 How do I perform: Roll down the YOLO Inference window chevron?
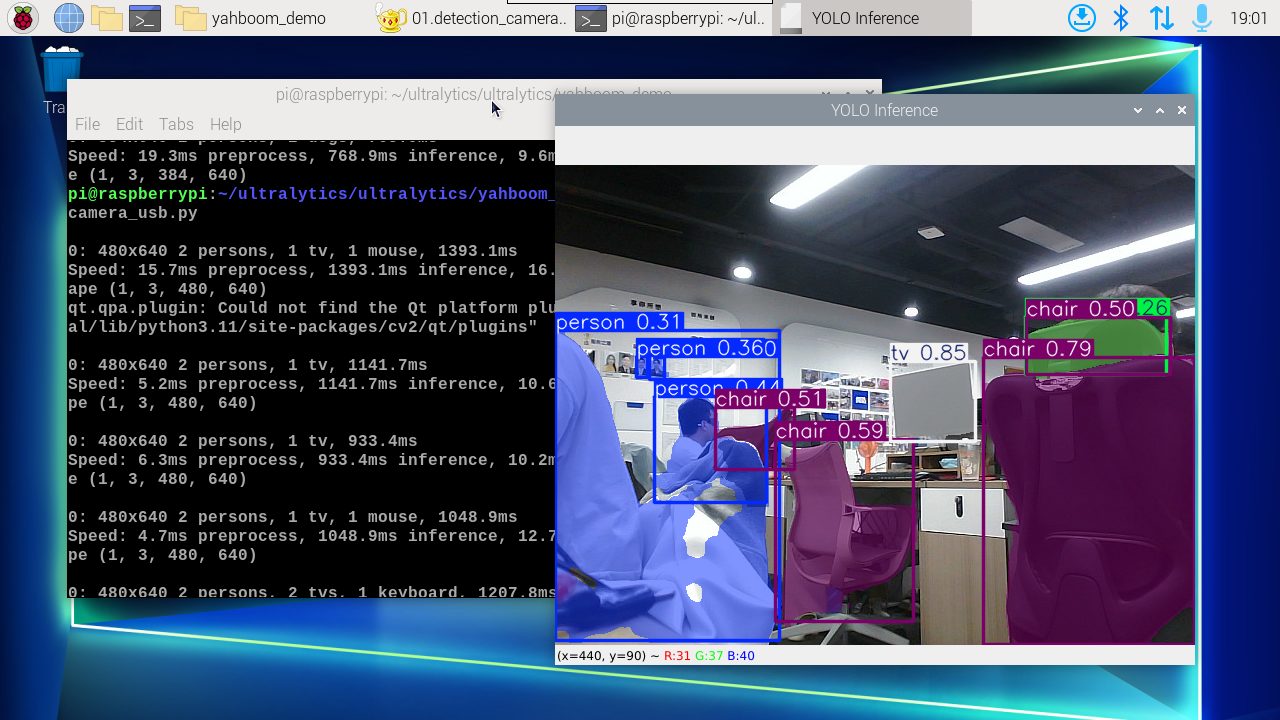click(1138, 111)
